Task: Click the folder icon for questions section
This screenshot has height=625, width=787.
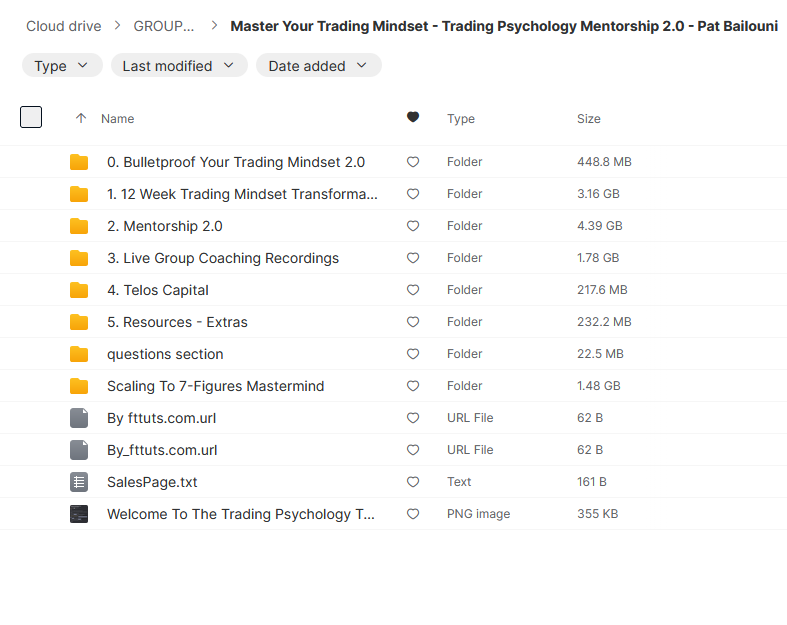Action: click(x=79, y=354)
